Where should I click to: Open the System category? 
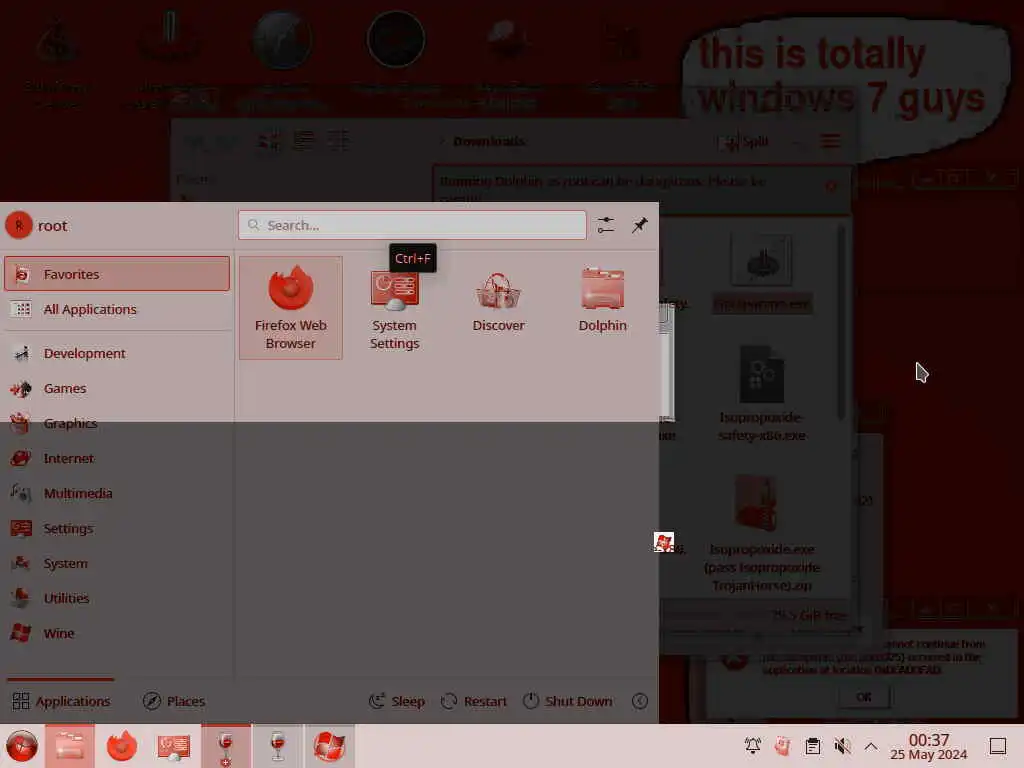click(117, 563)
